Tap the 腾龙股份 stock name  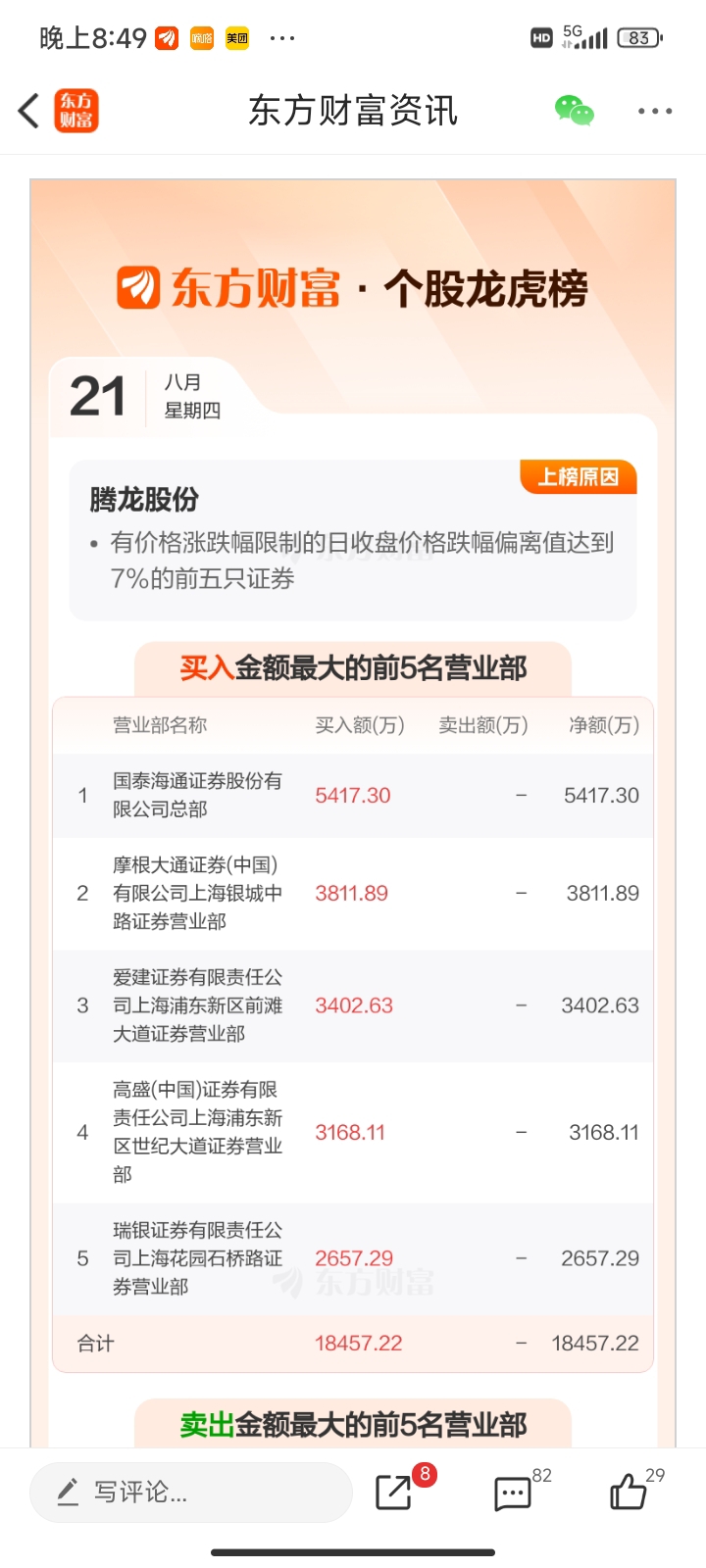click(x=144, y=500)
